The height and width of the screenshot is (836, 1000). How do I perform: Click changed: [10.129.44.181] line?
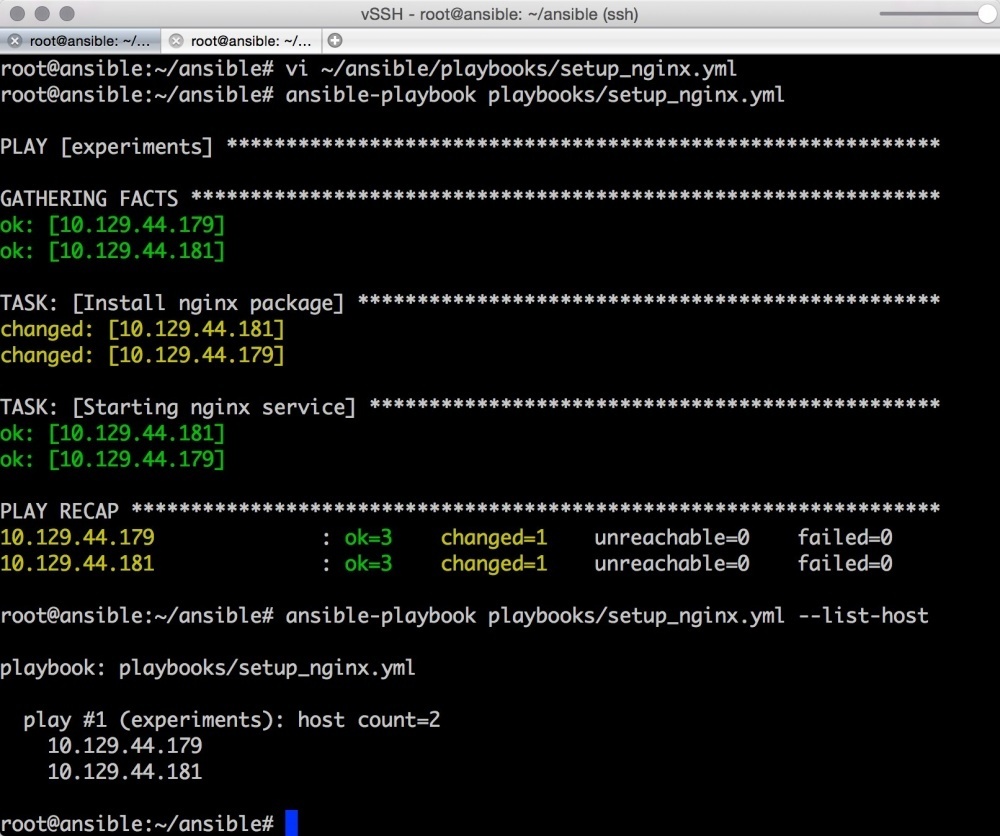(x=142, y=329)
